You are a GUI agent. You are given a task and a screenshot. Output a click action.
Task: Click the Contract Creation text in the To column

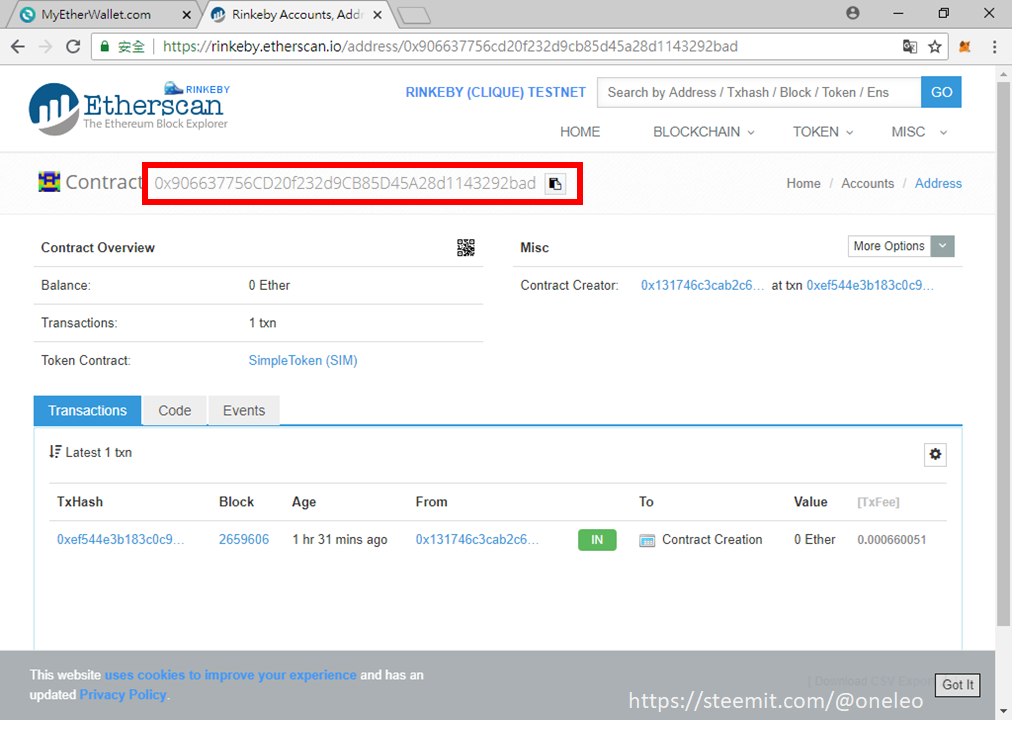pos(712,540)
